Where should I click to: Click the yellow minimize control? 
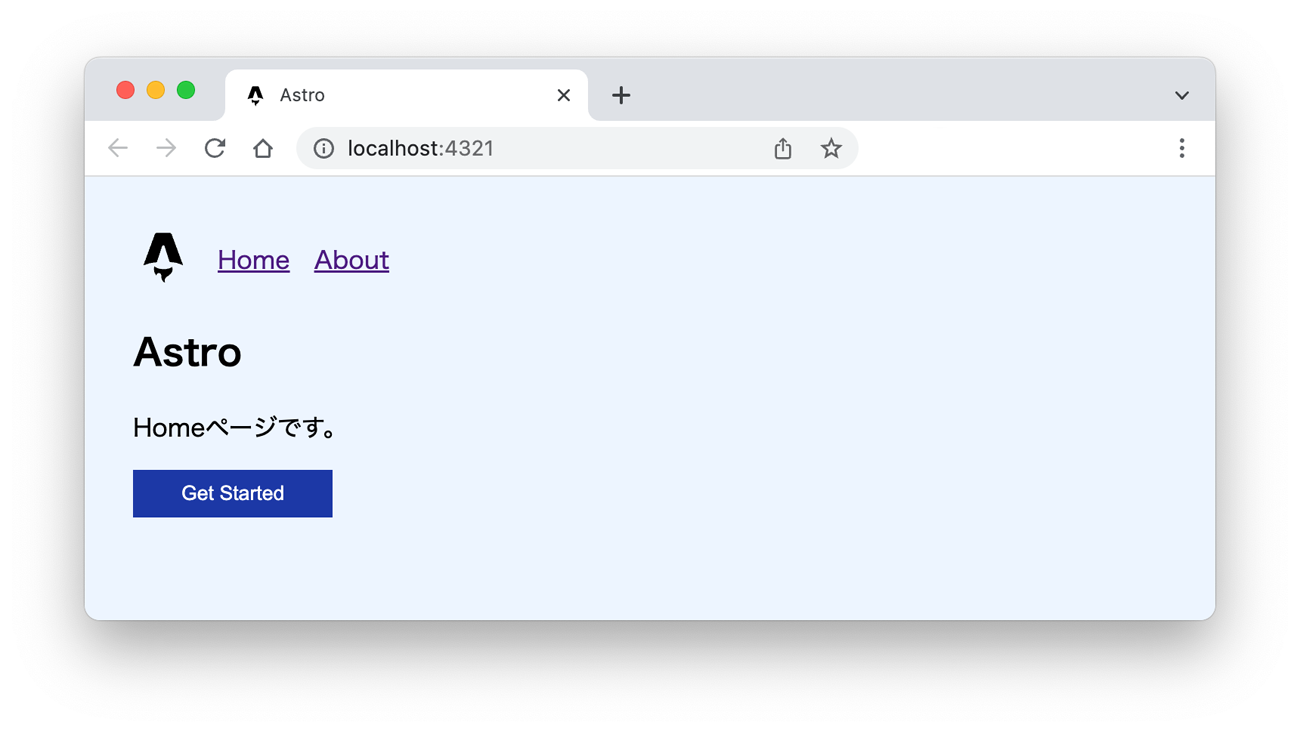pyautogui.click(x=155, y=89)
